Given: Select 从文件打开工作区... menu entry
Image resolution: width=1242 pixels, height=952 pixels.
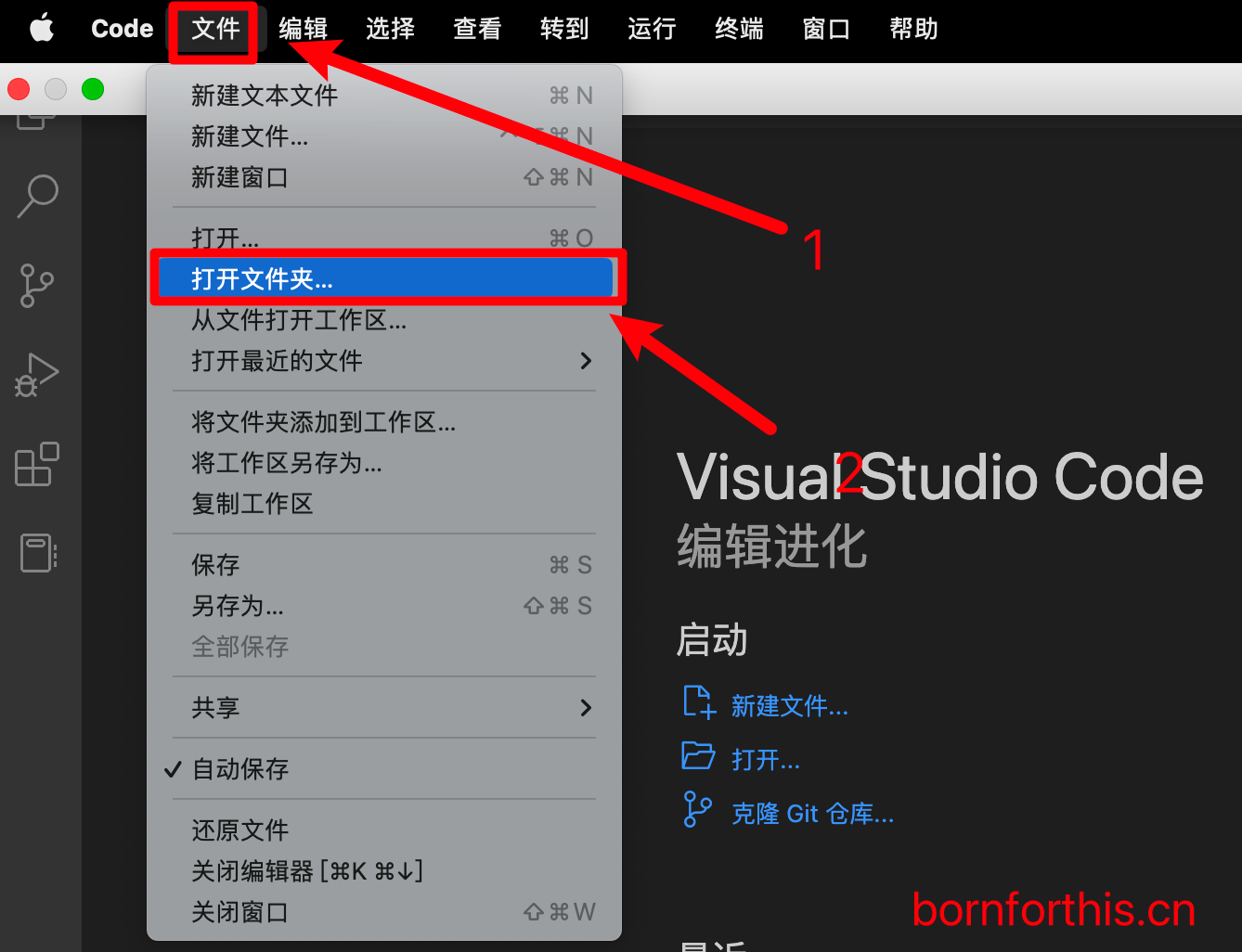Looking at the screenshot, I should click(x=384, y=320).
